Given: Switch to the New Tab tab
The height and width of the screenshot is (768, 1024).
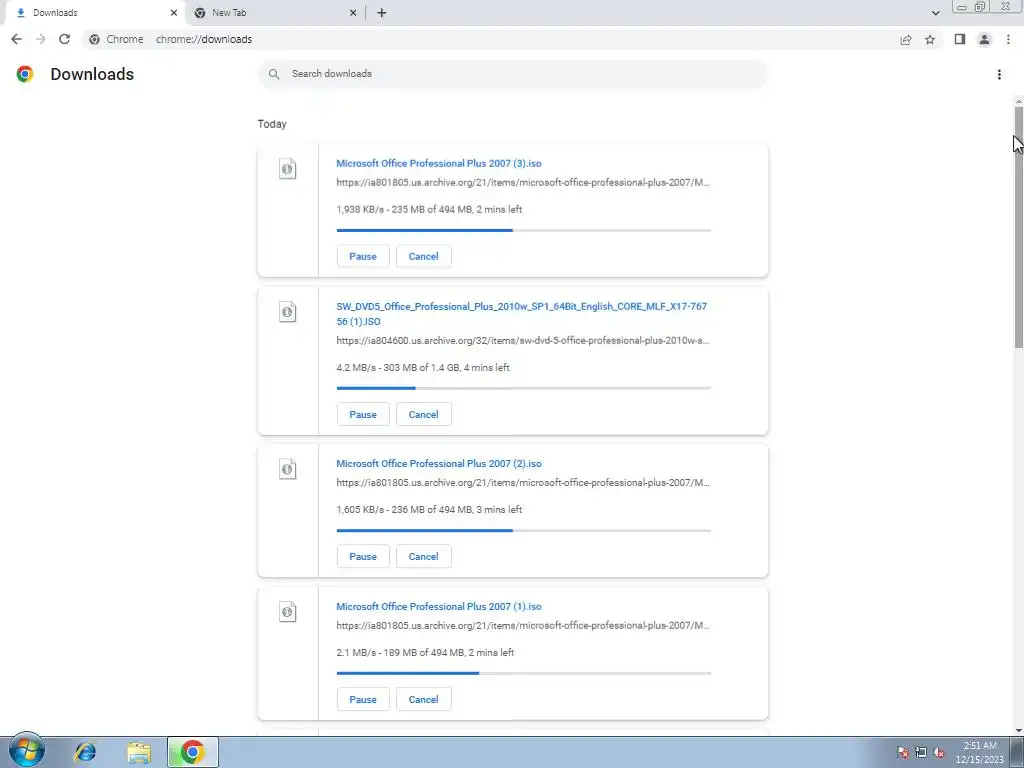Looking at the screenshot, I should [x=274, y=12].
